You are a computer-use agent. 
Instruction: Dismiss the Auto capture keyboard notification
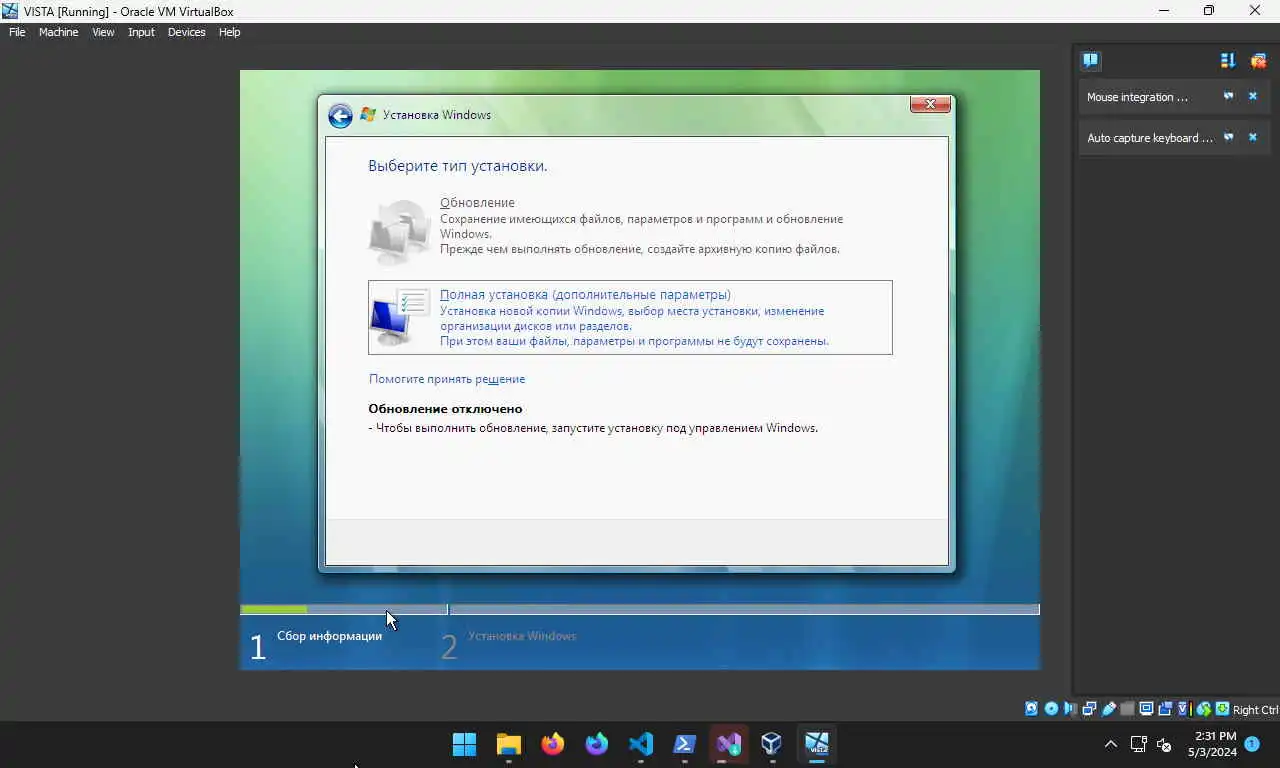[1253, 137]
